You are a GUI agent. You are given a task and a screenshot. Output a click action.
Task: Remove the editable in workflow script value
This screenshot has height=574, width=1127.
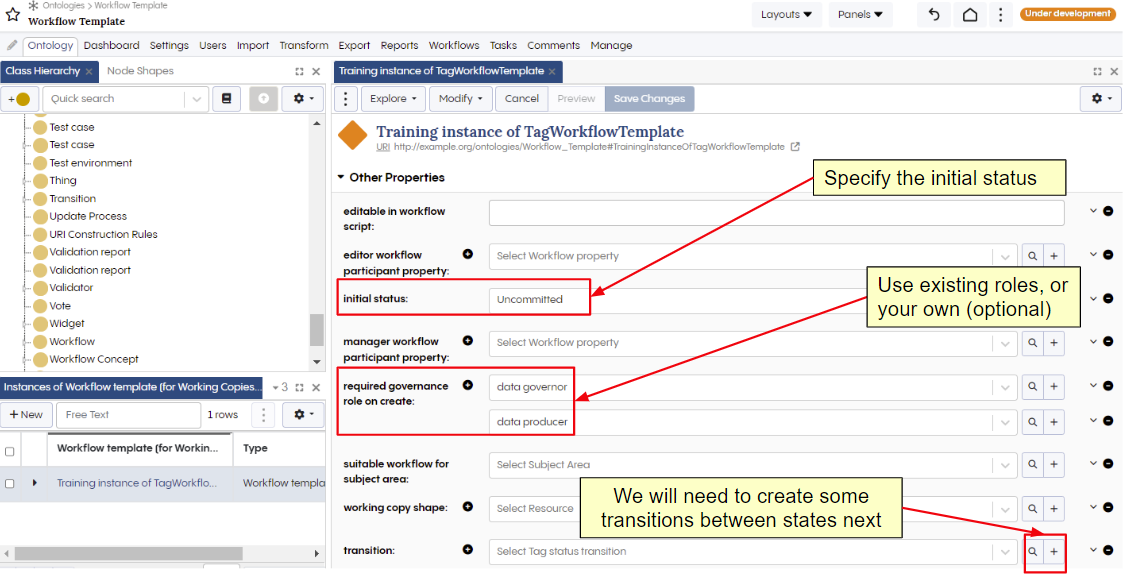[1108, 211]
